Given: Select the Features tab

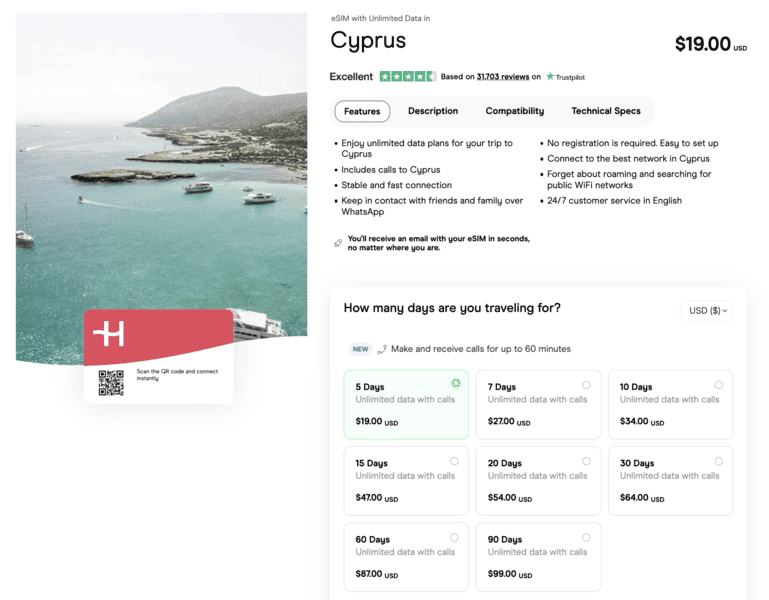Looking at the screenshot, I should pyautogui.click(x=362, y=111).
